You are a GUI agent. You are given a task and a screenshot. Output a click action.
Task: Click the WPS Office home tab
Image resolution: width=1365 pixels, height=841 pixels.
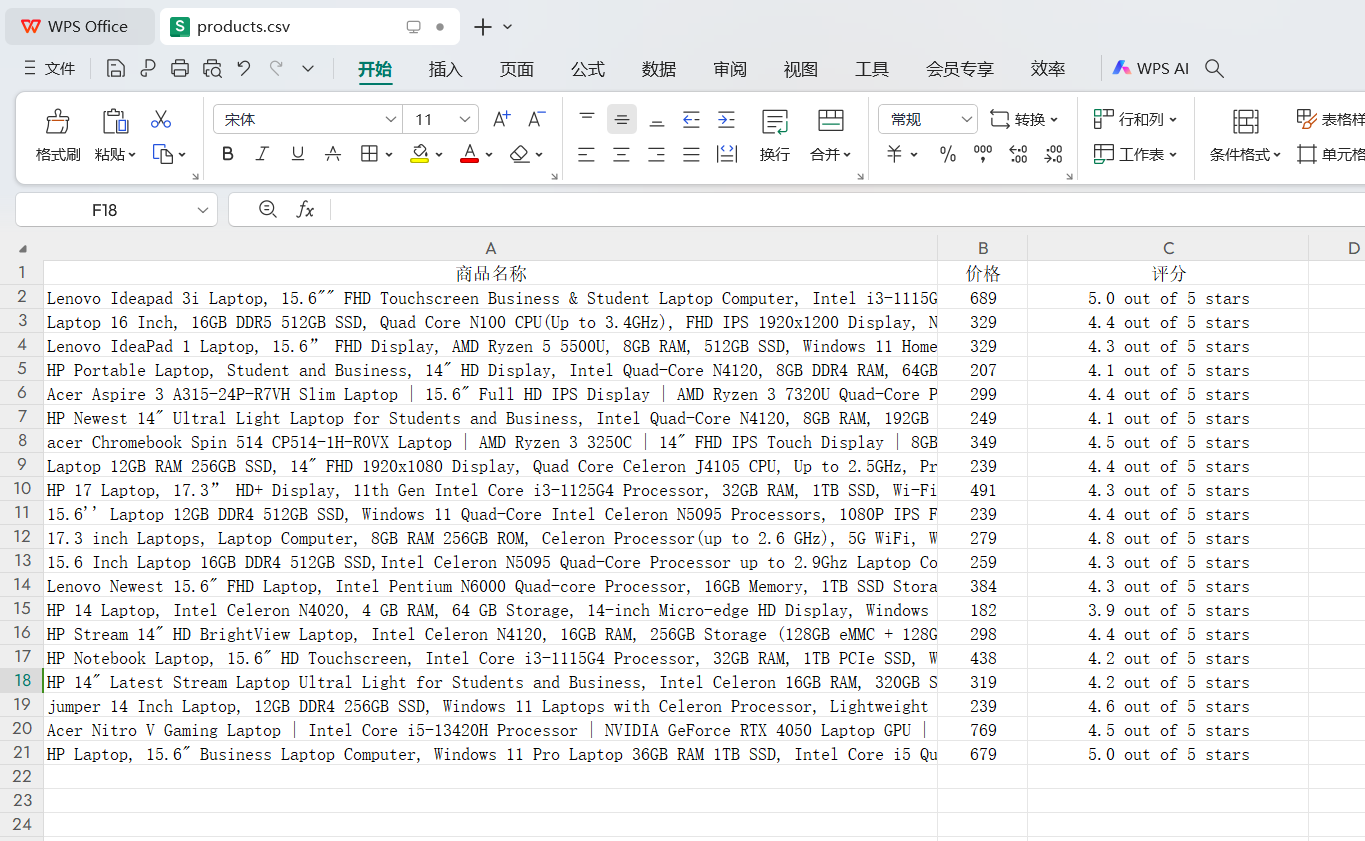(x=80, y=27)
